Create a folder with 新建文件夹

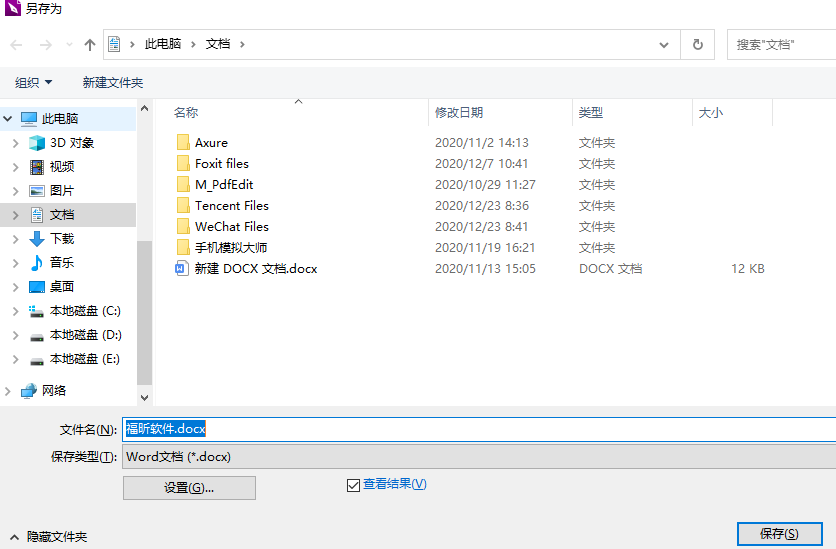tap(113, 83)
